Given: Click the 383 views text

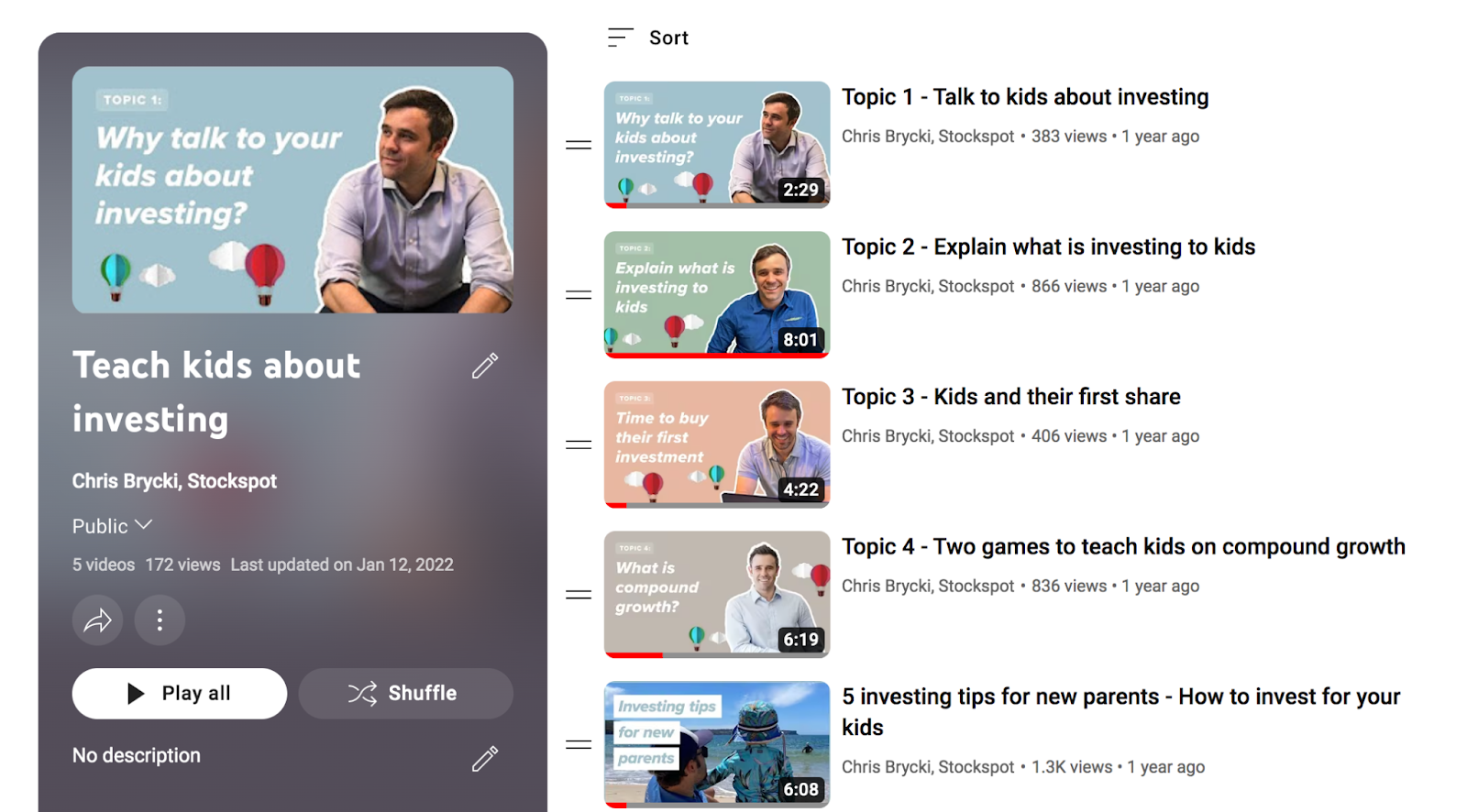Looking at the screenshot, I should click(x=1069, y=137).
